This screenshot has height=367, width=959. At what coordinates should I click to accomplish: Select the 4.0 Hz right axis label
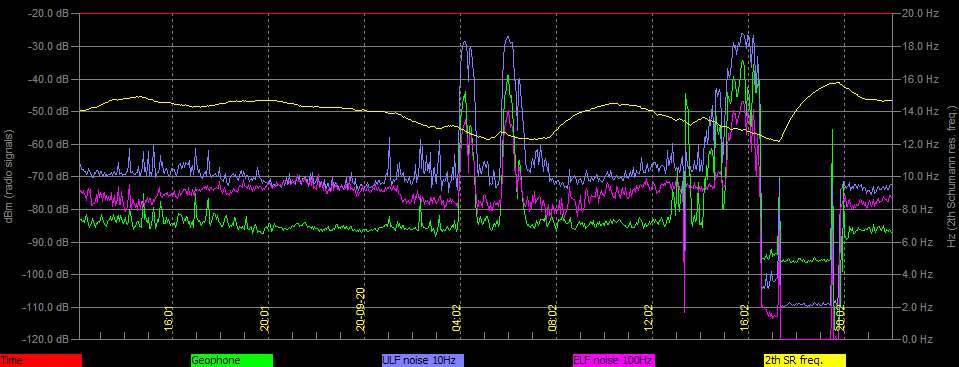click(x=918, y=275)
